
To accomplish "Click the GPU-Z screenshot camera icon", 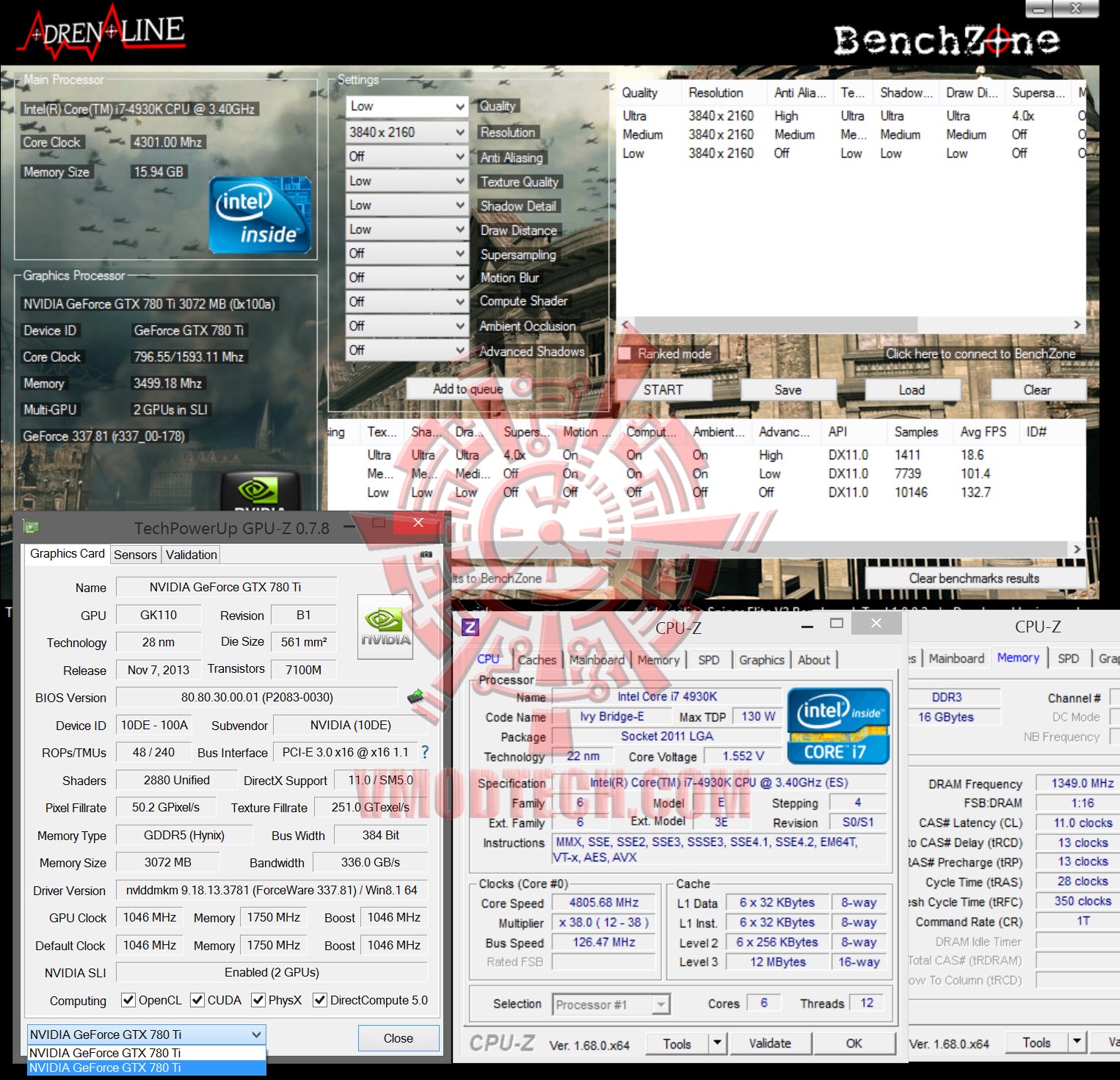I will [426, 555].
